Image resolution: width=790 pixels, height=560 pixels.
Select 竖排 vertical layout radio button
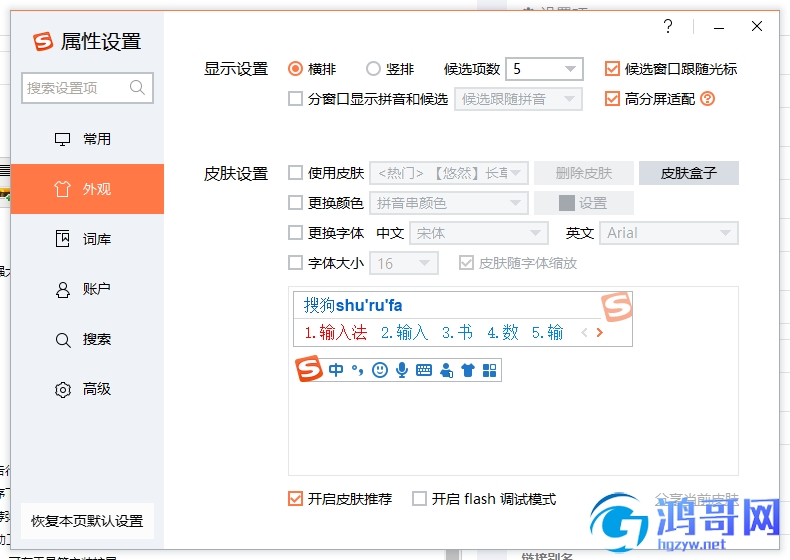(x=373, y=69)
